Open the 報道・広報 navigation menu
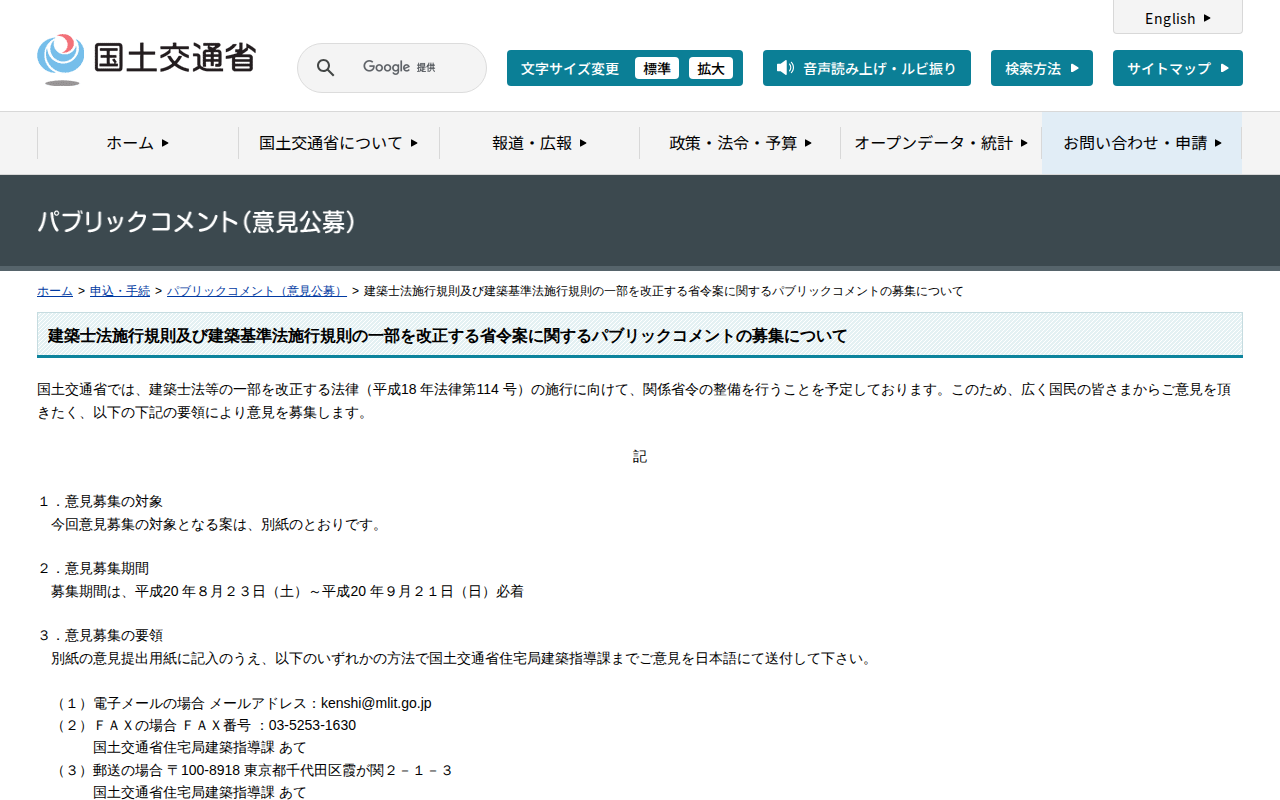Image resolution: width=1280 pixels, height=800 pixels. point(538,143)
